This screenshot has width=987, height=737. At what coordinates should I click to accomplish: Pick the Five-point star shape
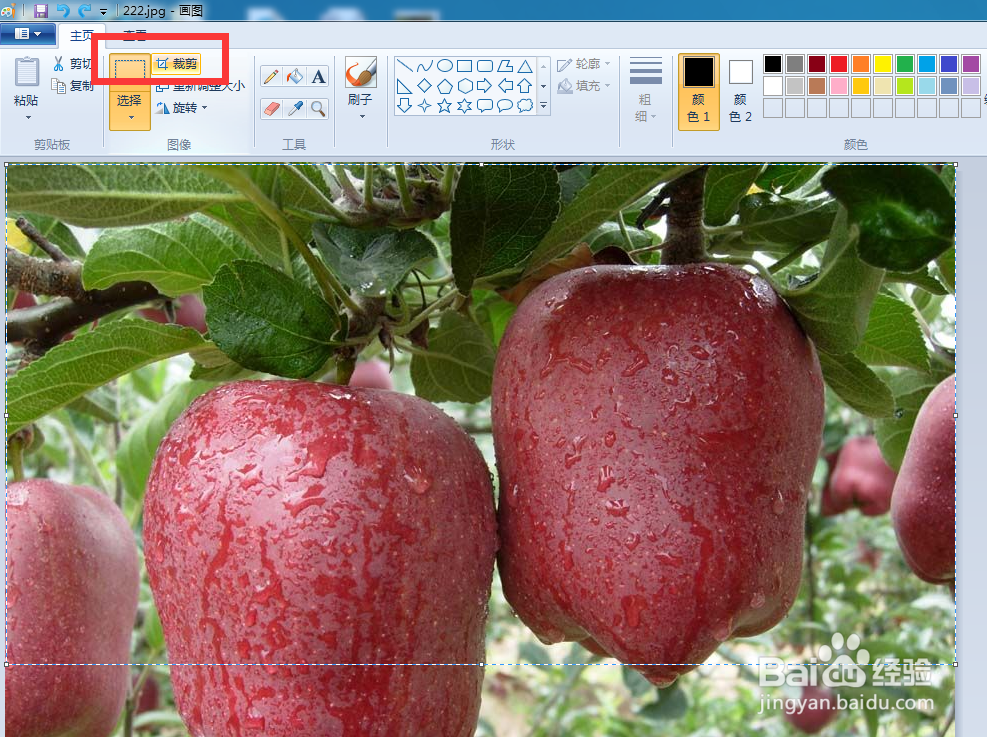445,106
